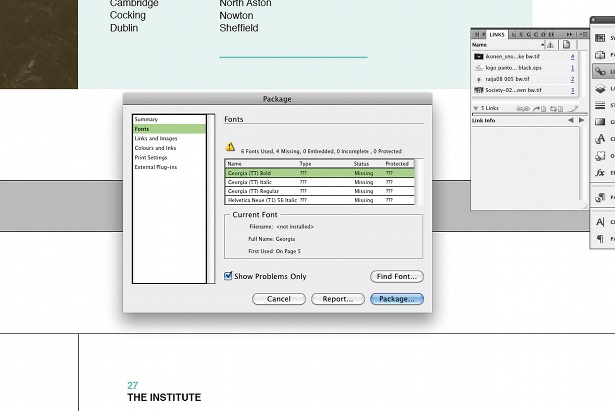Screen dimensions: 615x411
Task: Click the Name column sort arrow in the Links panel
Action: pyautogui.click(x=543, y=45)
